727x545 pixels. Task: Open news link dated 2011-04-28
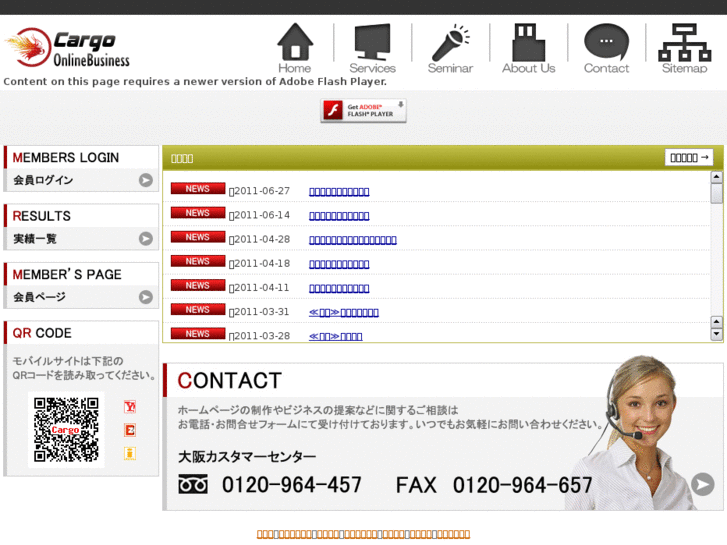352,240
